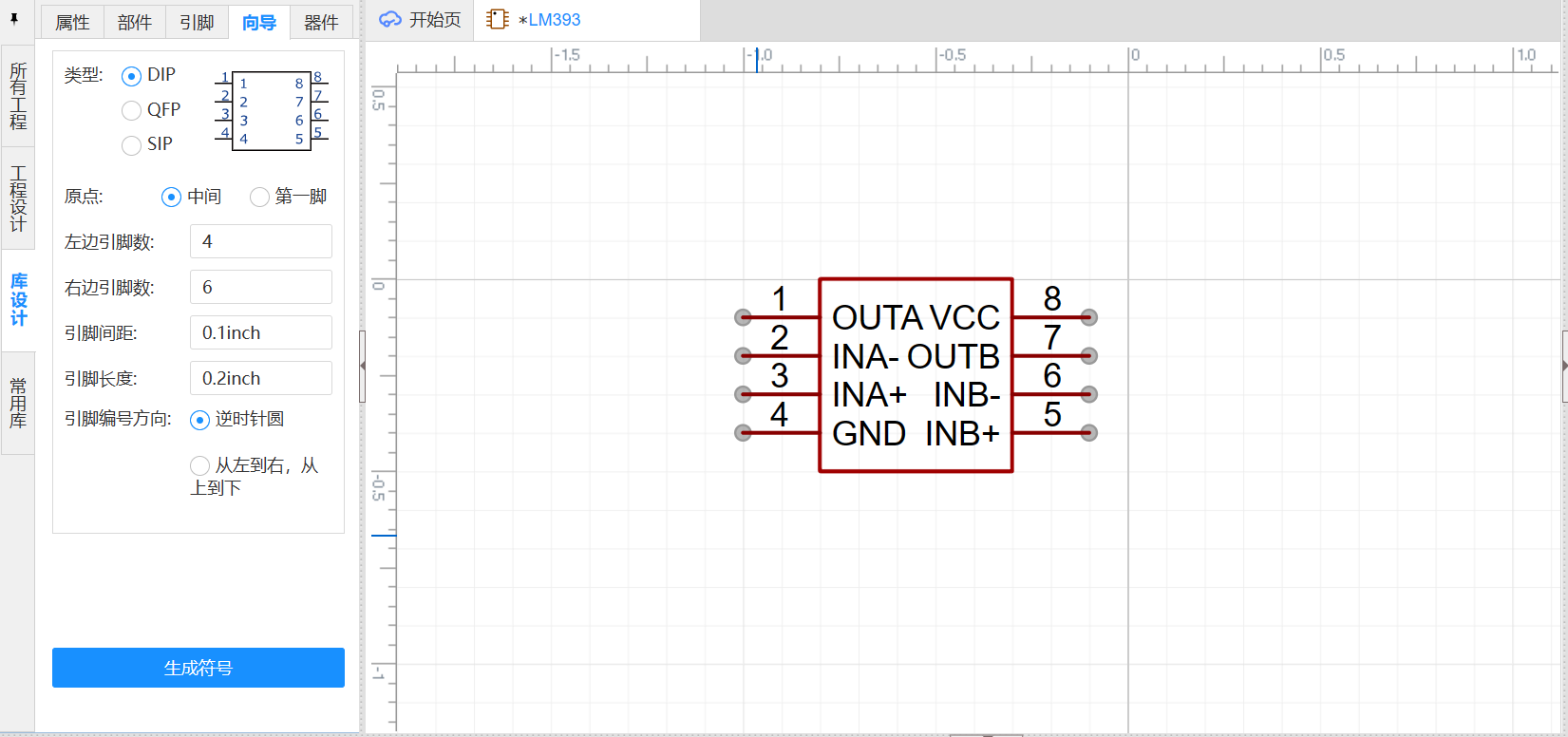Open the 库设计 side tab
Image resolution: width=1568 pixels, height=737 pixels.
(18, 300)
